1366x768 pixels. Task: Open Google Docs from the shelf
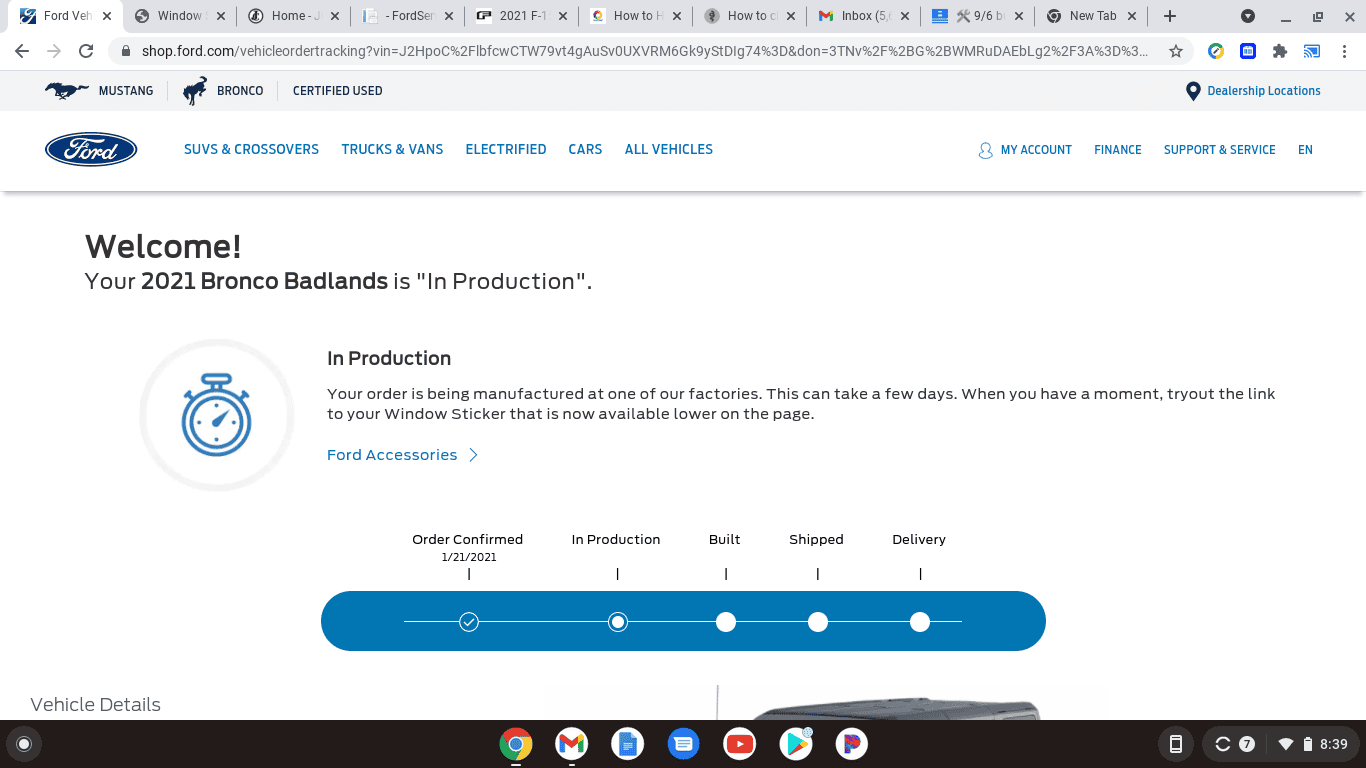pyautogui.click(x=628, y=744)
